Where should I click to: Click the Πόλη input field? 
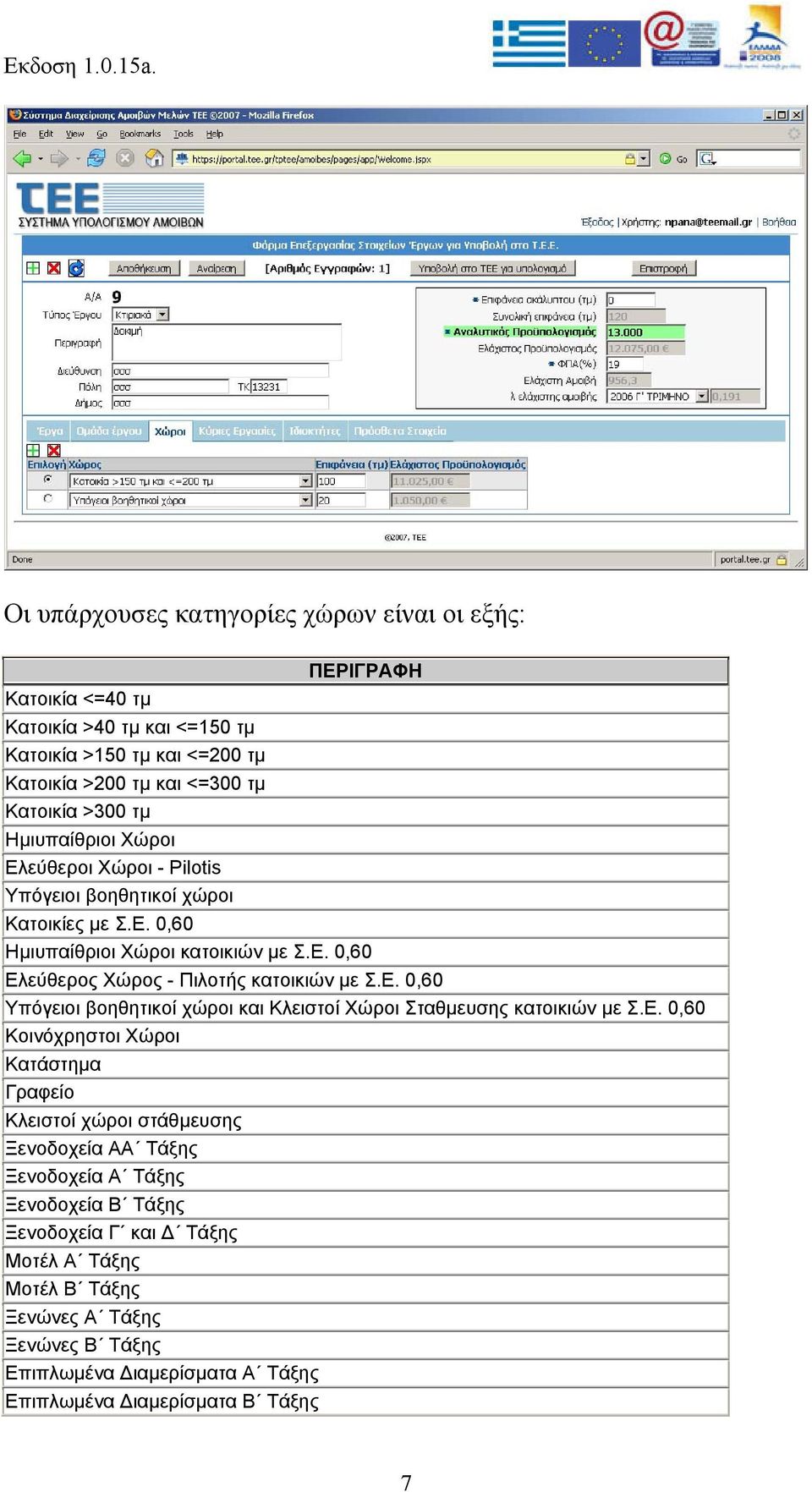tap(170, 387)
